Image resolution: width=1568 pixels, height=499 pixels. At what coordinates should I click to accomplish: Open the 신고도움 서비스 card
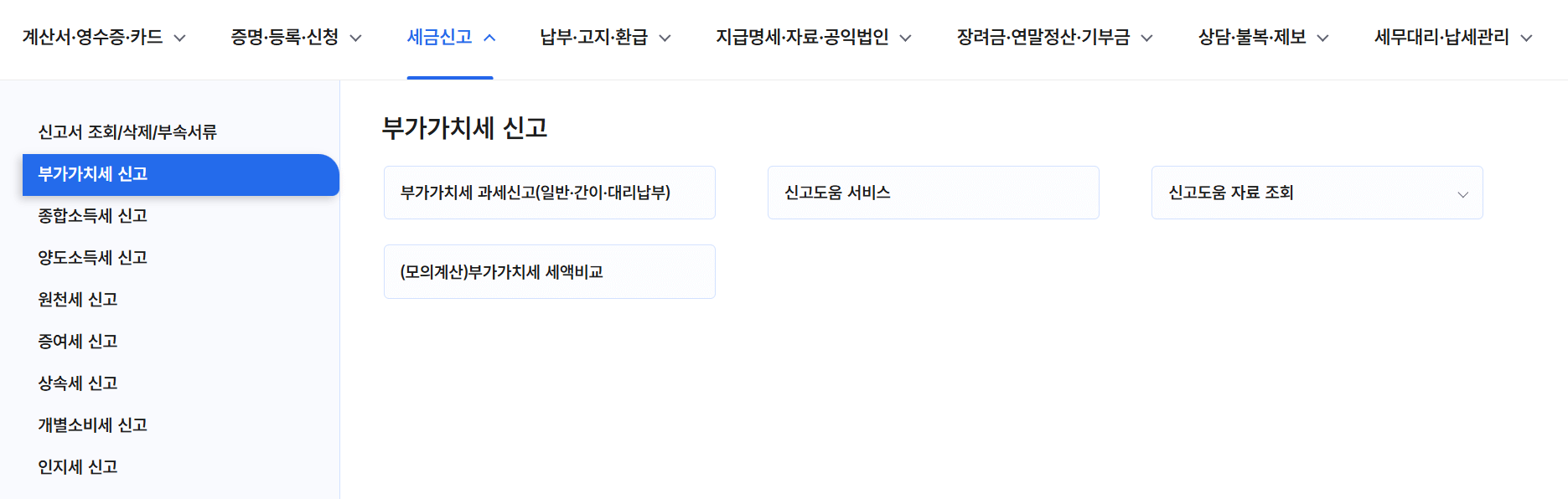pos(933,192)
